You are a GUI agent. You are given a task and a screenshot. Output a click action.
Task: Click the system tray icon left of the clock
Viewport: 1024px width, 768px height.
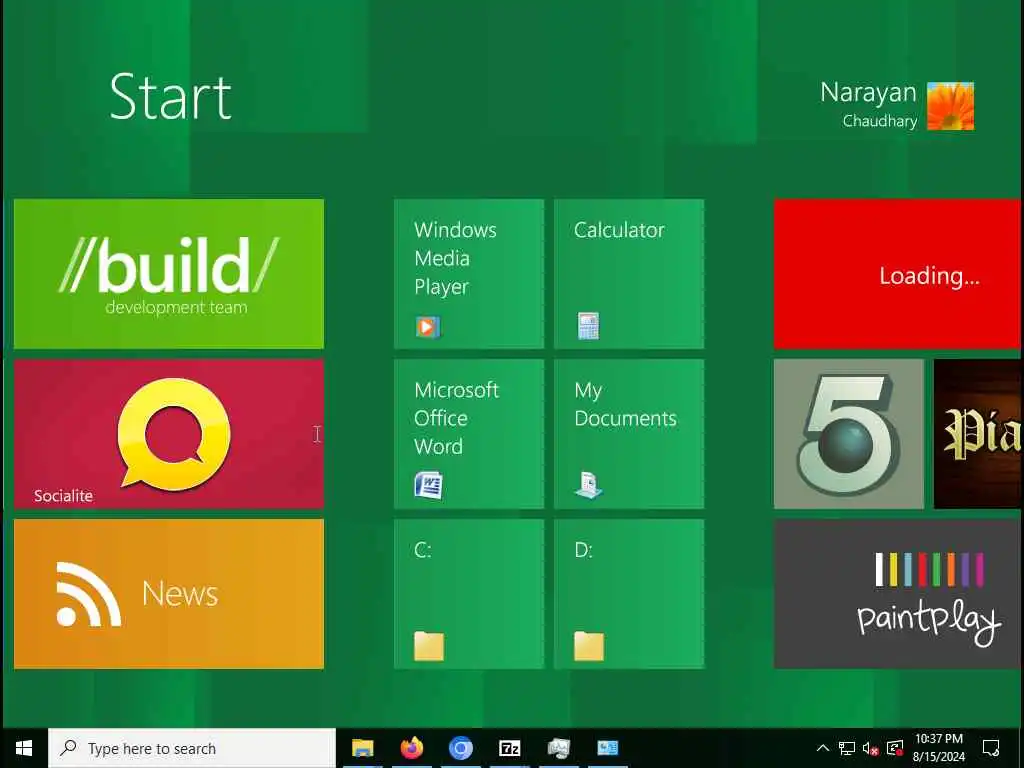click(x=895, y=748)
